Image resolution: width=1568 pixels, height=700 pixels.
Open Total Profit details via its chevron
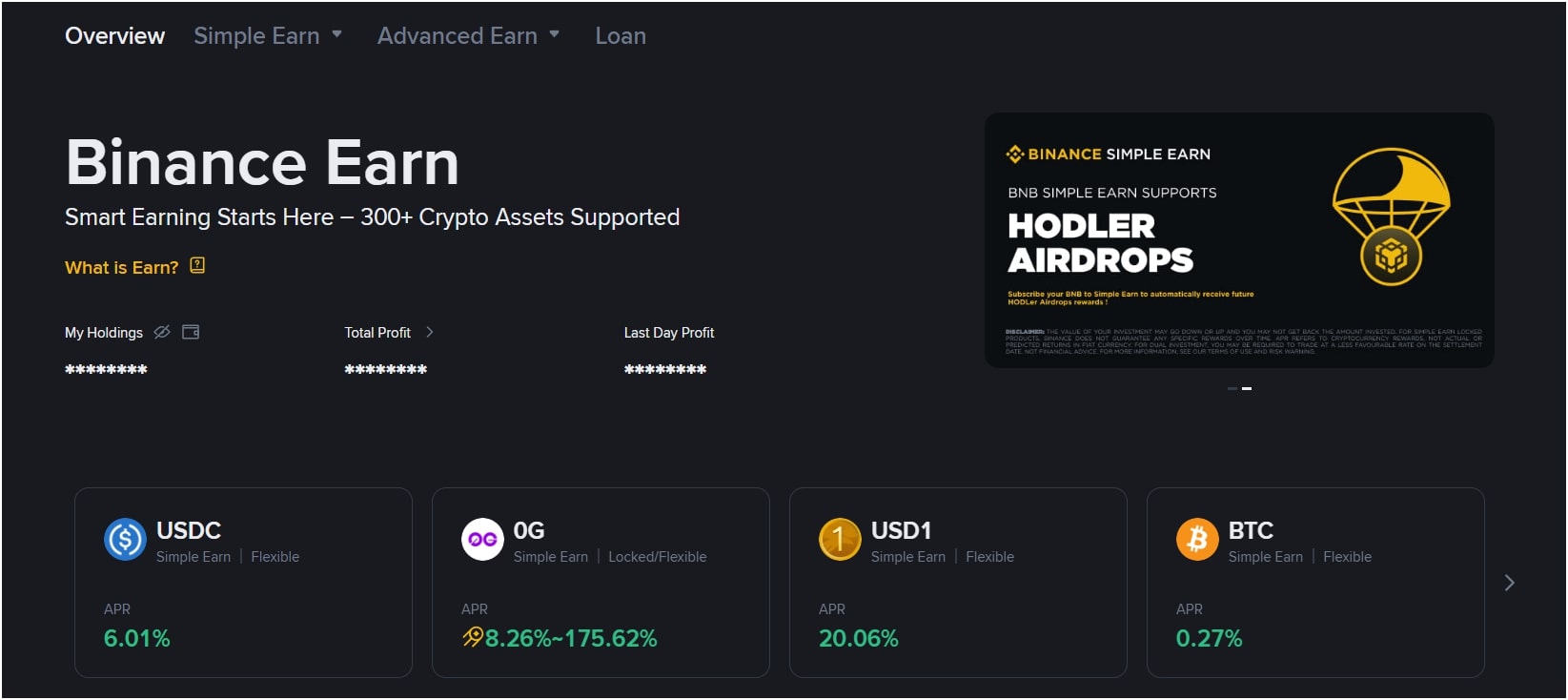[431, 332]
